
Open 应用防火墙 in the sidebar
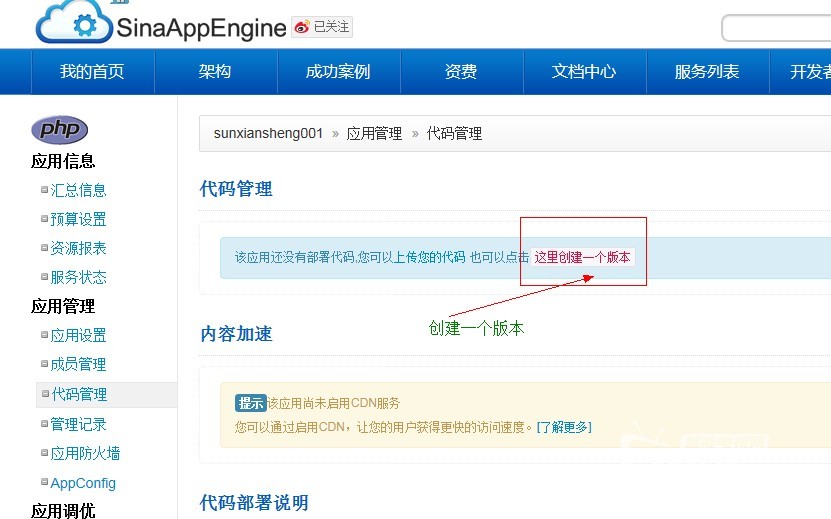point(85,454)
